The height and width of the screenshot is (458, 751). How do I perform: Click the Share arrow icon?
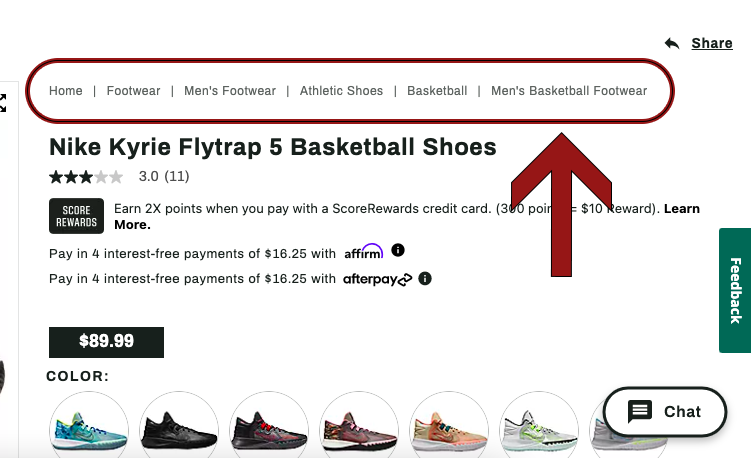(672, 44)
